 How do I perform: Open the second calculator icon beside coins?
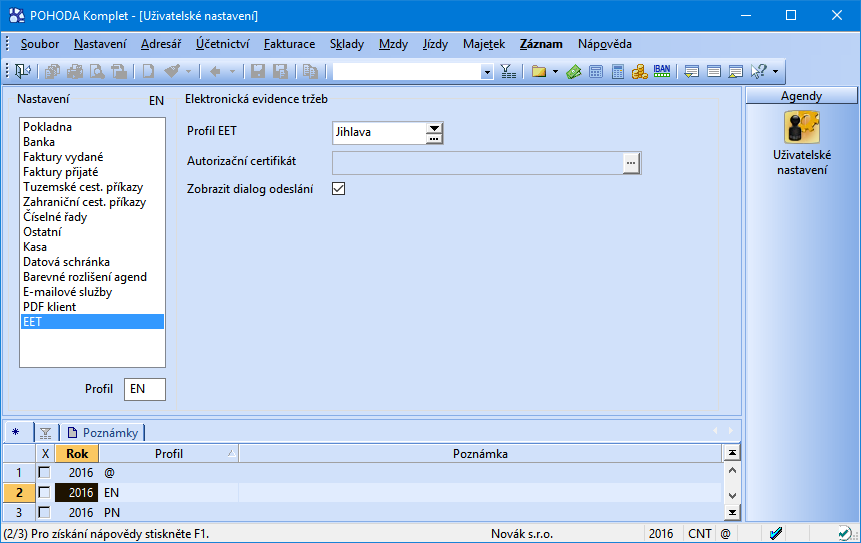(x=618, y=71)
